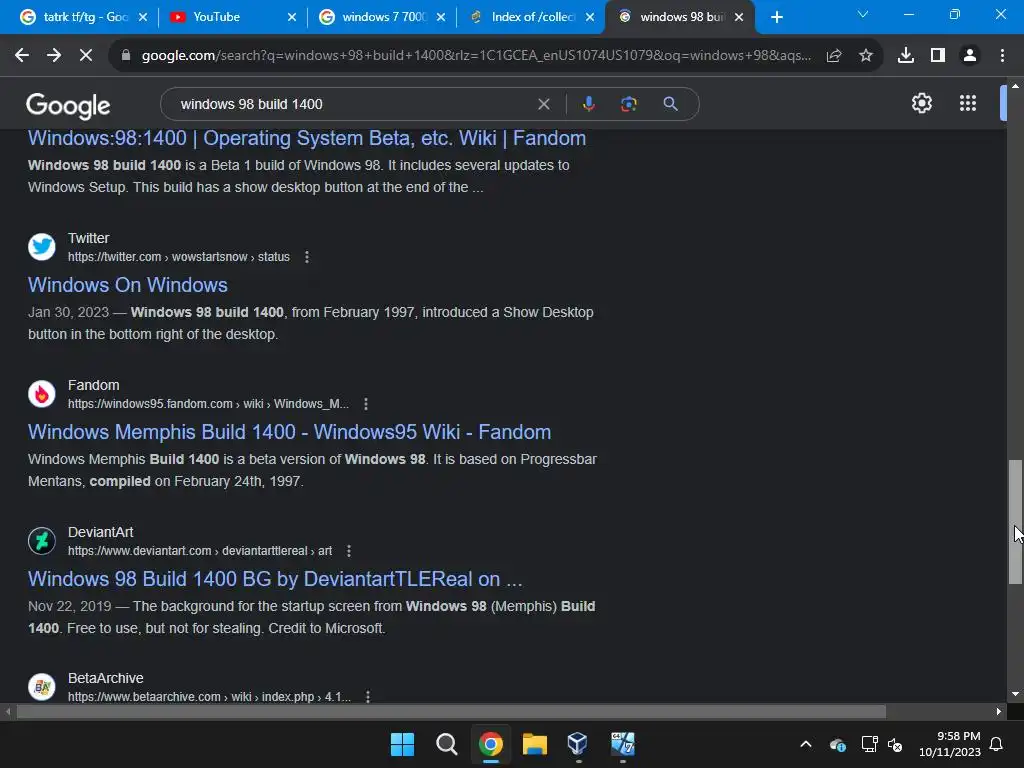Viewport: 1024px width, 768px height.
Task: Close the YouTube tab
Action: tap(292, 17)
